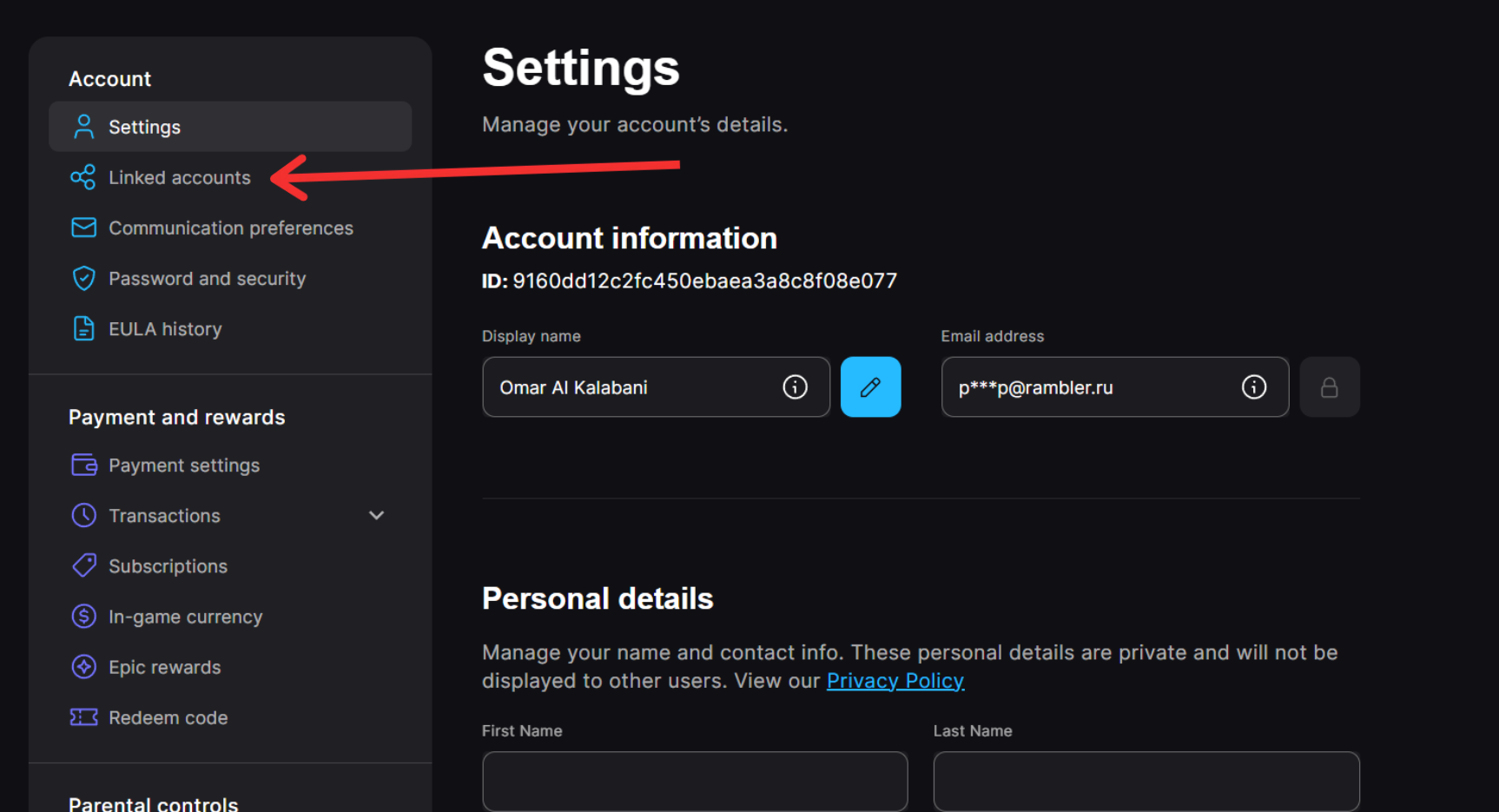
Task: Click the Settings person icon in sidebar
Action: [83, 127]
